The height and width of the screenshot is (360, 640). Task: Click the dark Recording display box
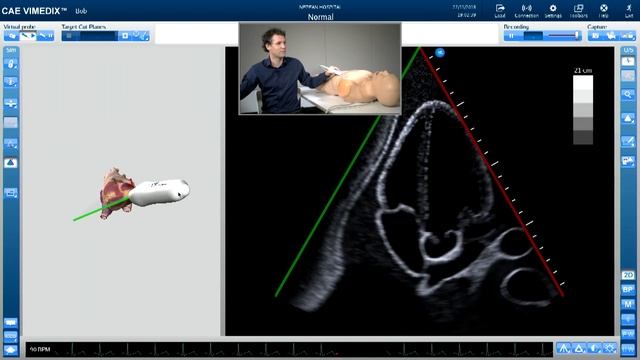pyautogui.click(x=533, y=36)
